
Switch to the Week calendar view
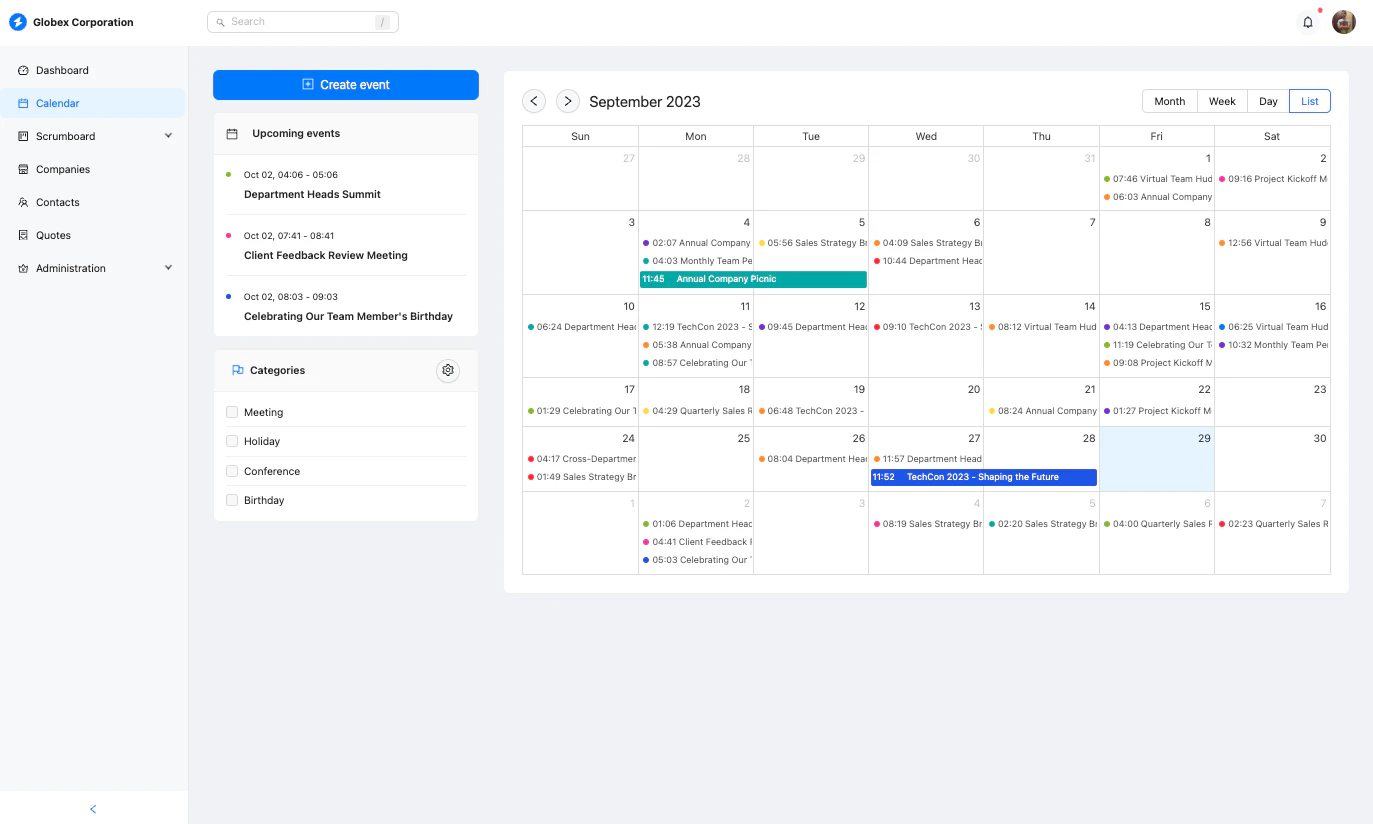click(1221, 100)
